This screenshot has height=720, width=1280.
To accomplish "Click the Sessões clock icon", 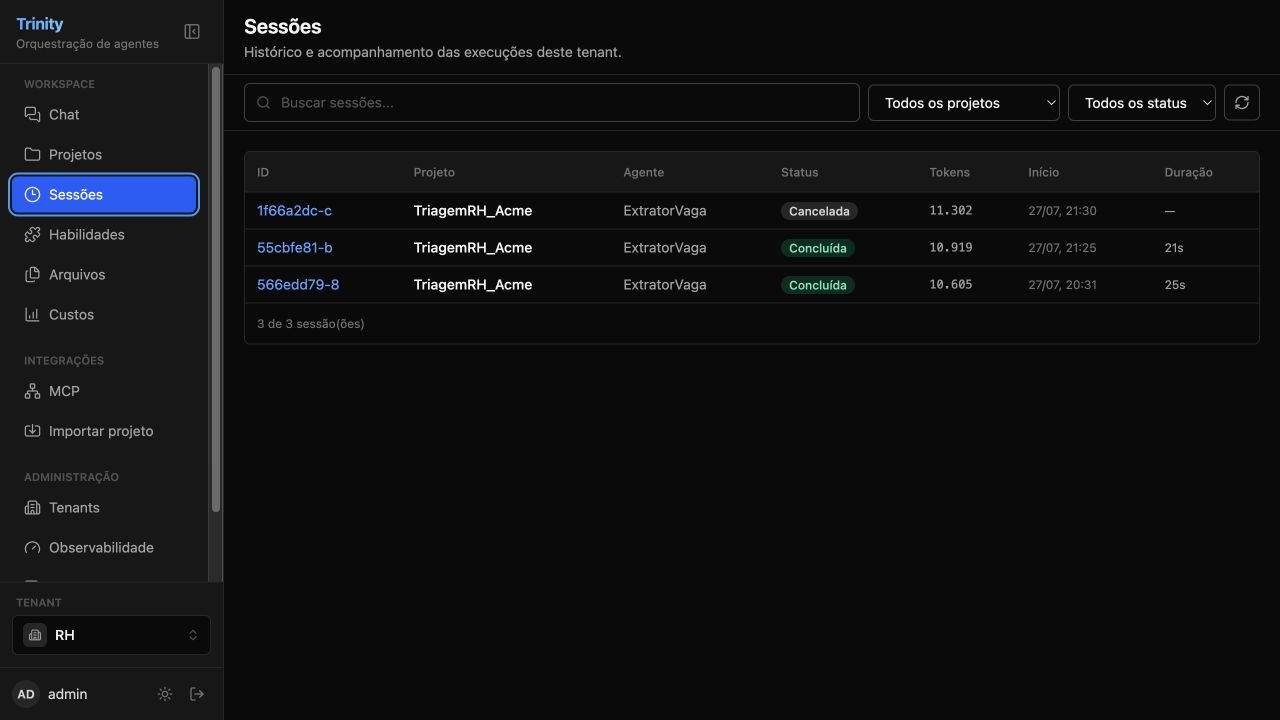I will pos(33,195).
